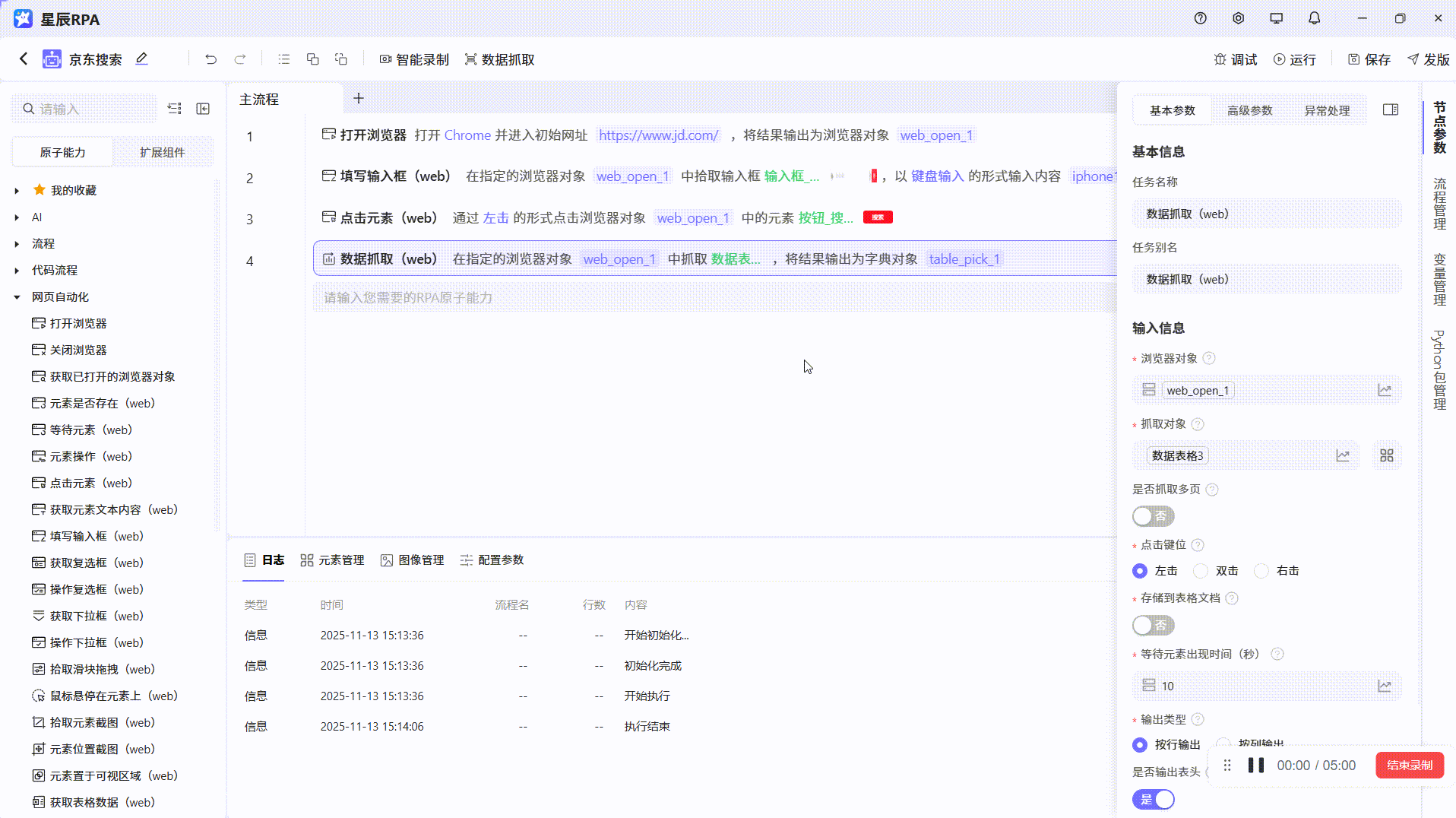Click the component search input field
Image resolution: width=1456 pixels, height=818 pixels.
coord(84,108)
